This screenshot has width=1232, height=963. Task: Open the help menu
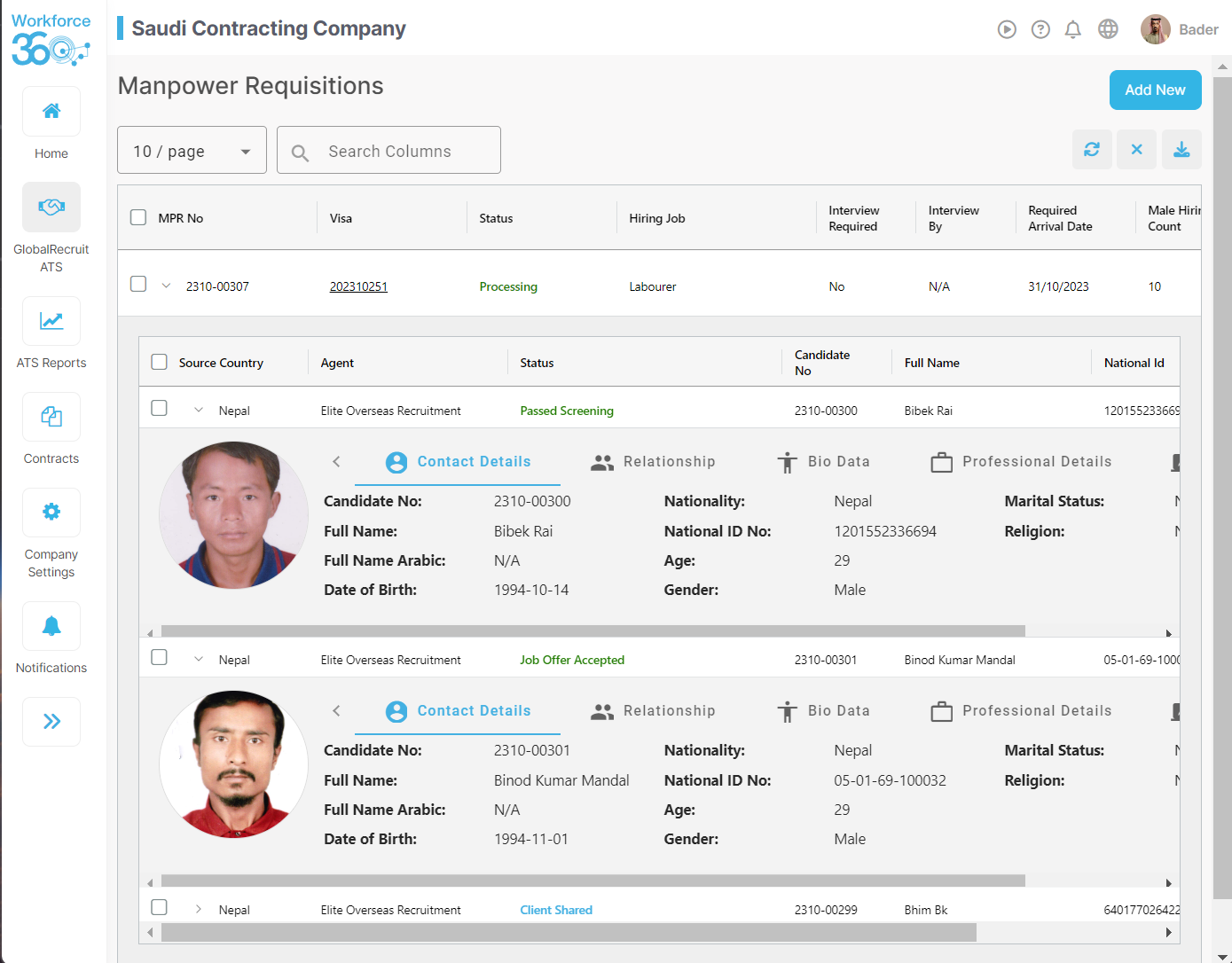click(x=1040, y=28)
